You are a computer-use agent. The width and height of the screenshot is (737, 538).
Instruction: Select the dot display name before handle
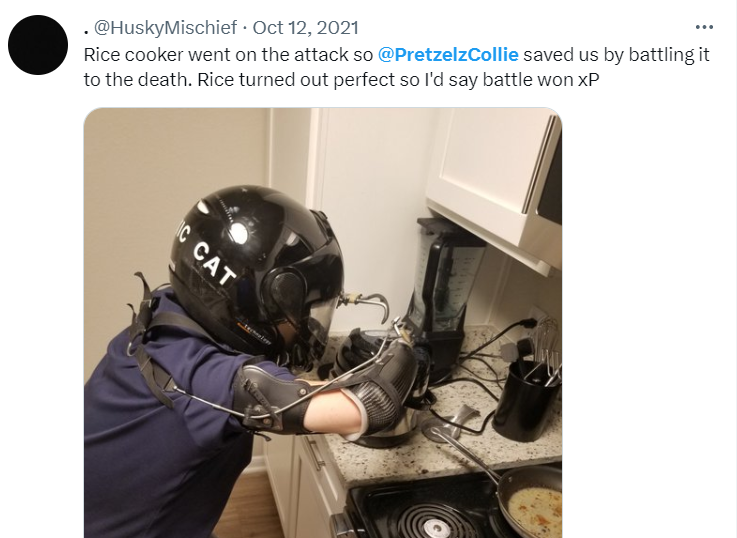click(x=86, y=31)
